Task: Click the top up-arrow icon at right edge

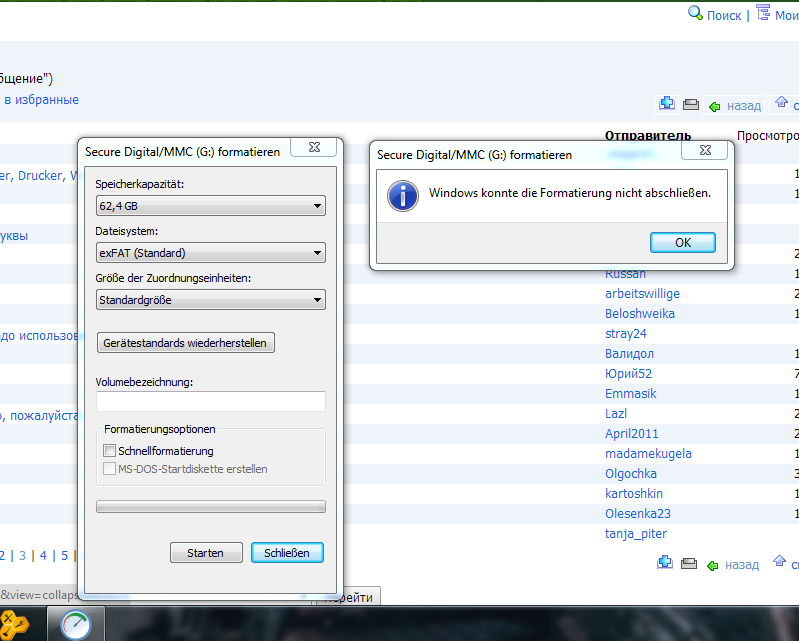Action: click(781, 102)
